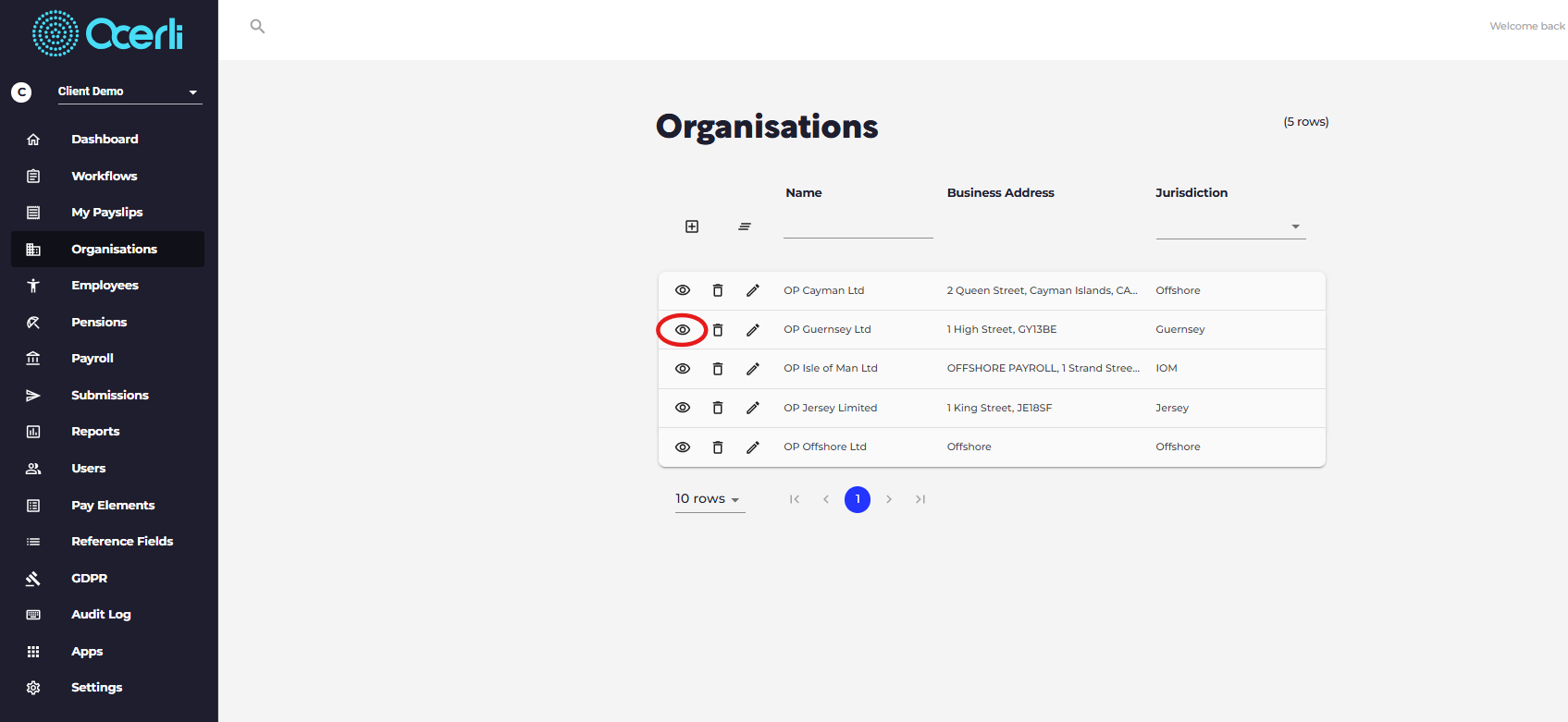Edit OP Cayman Ltd with pencil icon
Viewport: 1568px width, 722px height.
[x=753, y=290]
